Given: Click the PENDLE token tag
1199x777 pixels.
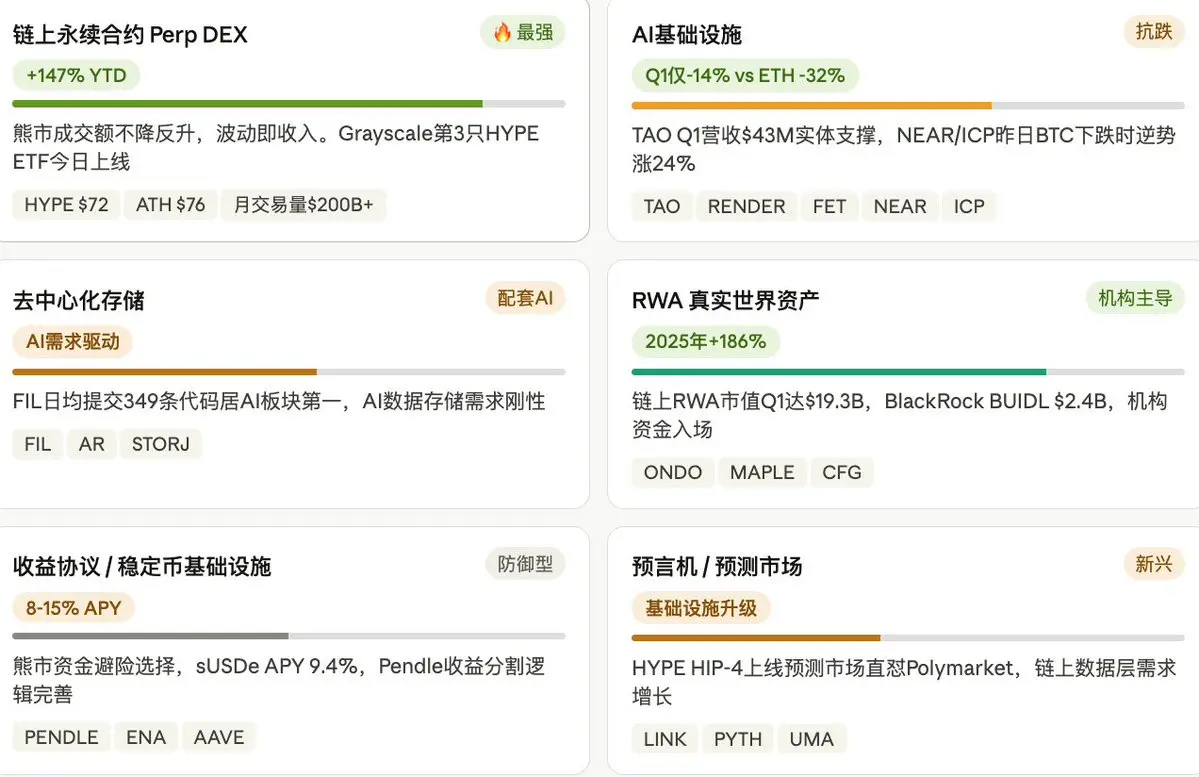Looking at the screenshot, I should 61,737.
